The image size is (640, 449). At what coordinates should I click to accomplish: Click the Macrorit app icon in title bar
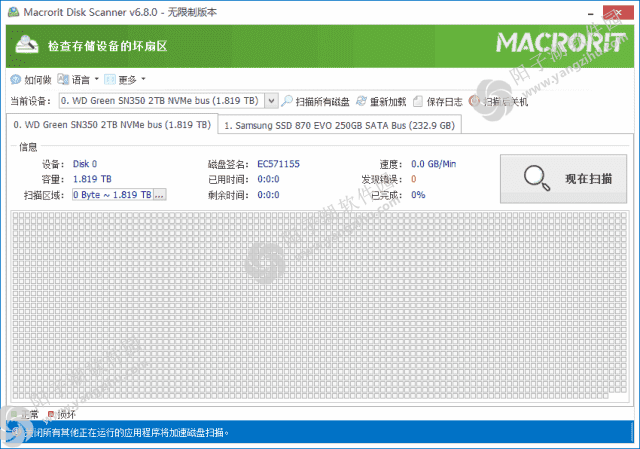[13, 12]
